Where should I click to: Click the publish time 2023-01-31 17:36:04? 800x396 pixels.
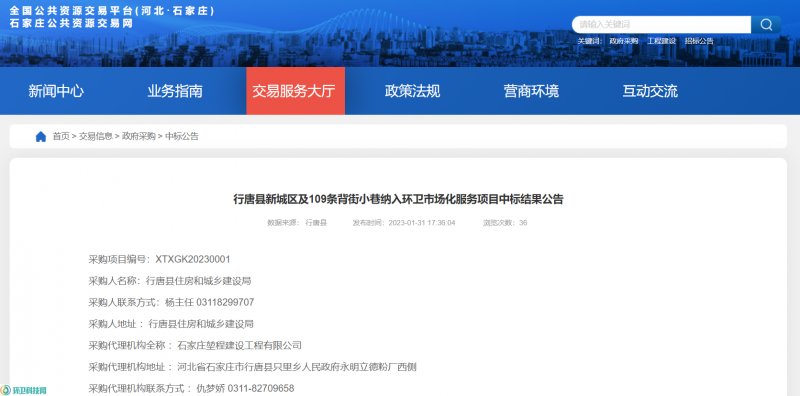(421, 223)
